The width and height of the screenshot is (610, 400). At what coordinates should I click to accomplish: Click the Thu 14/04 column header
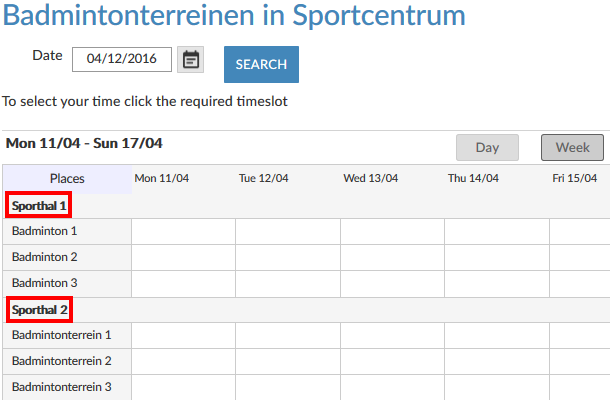coord(473,179)
